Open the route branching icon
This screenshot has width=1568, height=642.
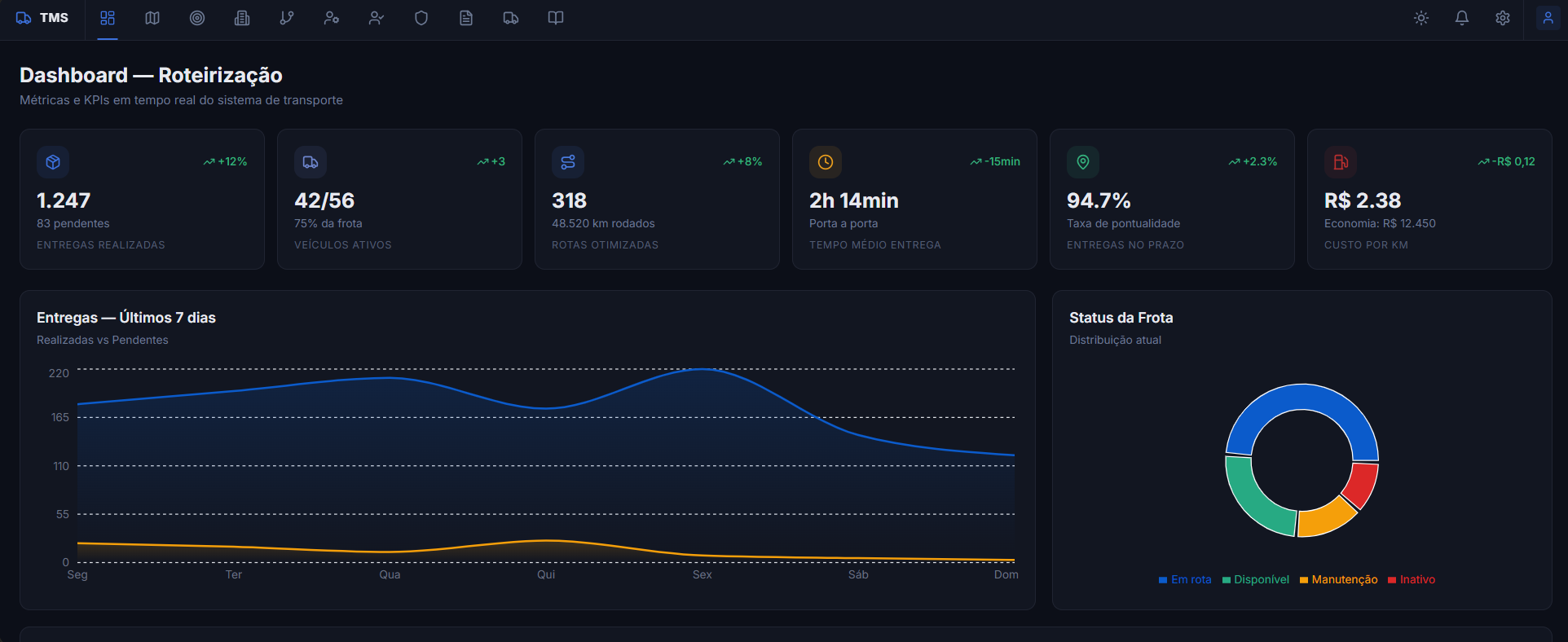(x=287, y=18)
